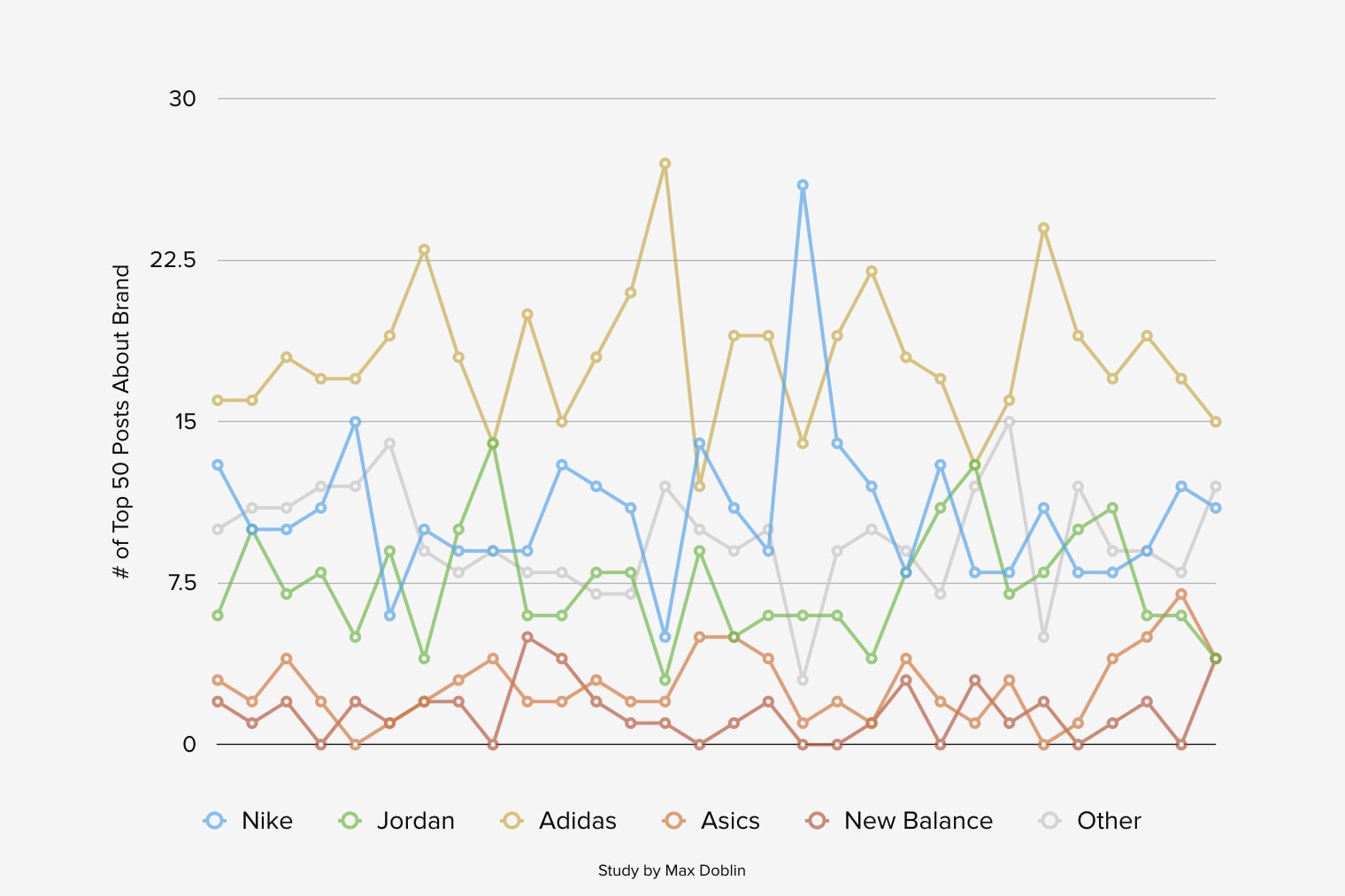Click the Adidas legend marker icon

tap(511, 821)
